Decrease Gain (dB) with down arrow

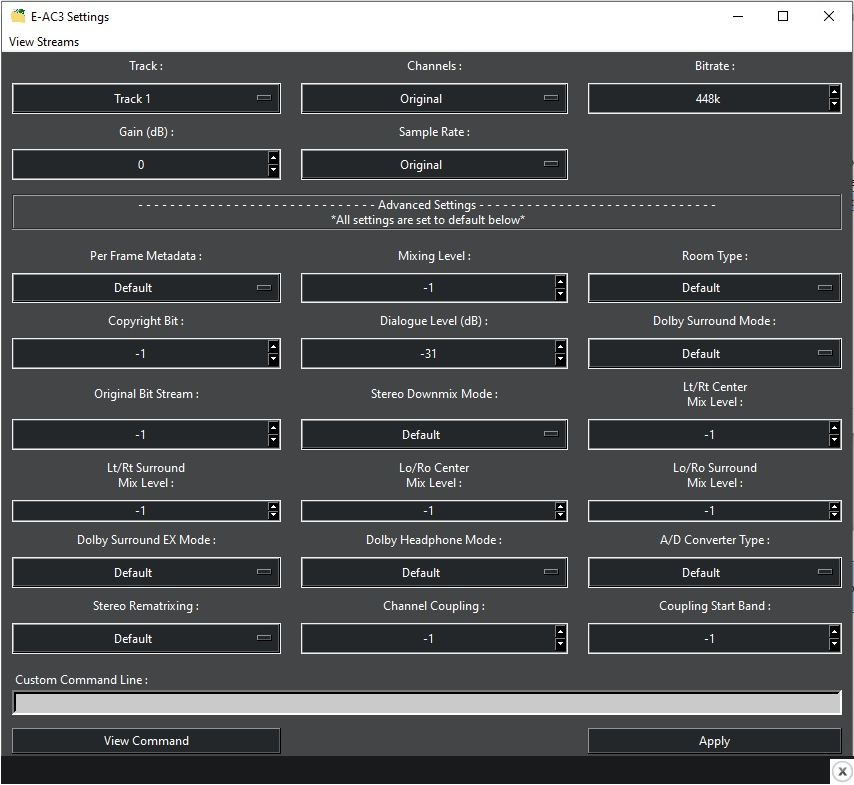[x=273, y=171]
